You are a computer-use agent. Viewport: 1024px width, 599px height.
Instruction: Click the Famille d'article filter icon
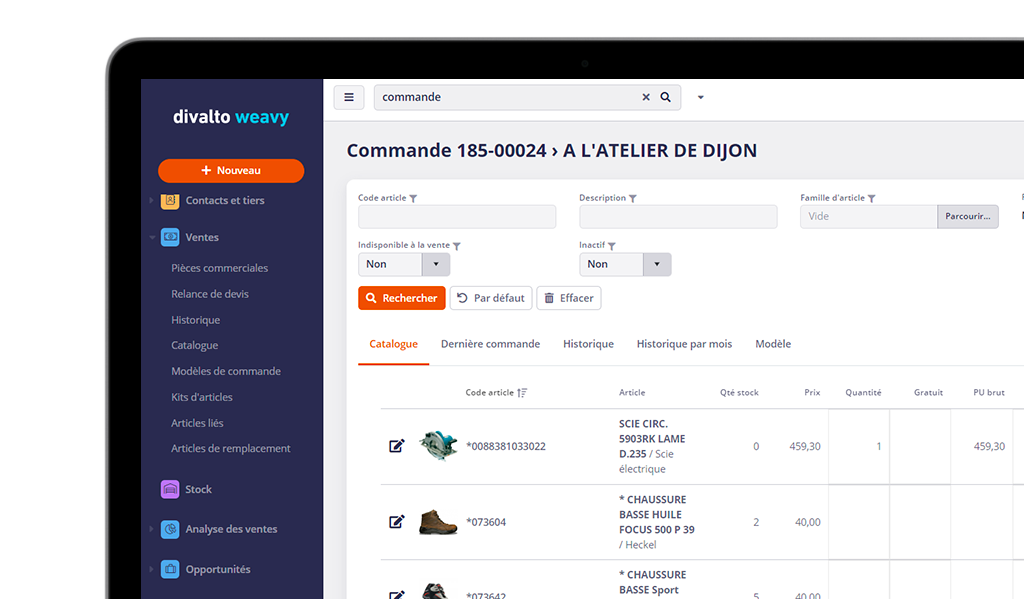tap(872, 199)
